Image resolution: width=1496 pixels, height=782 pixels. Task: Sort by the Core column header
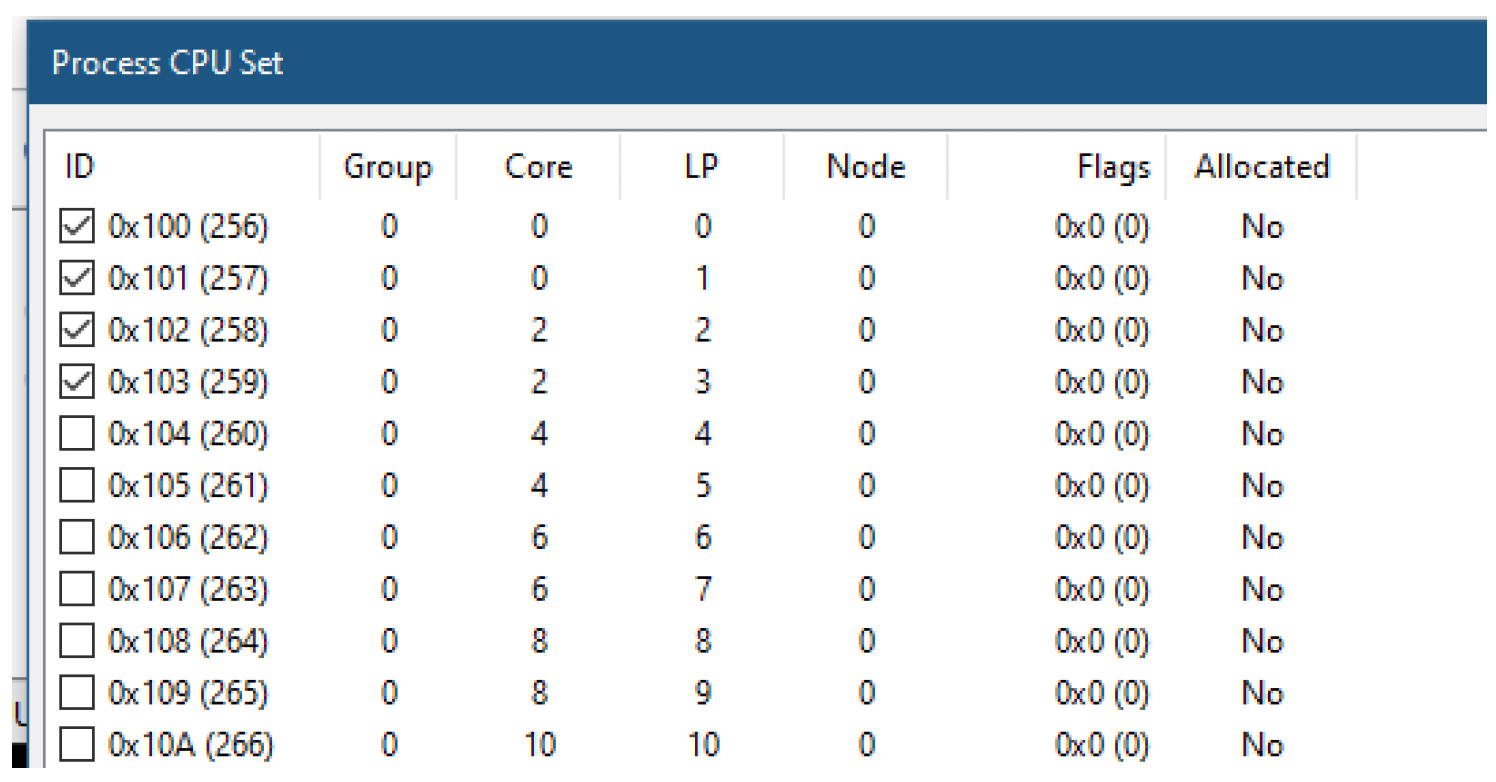point(538,166)
